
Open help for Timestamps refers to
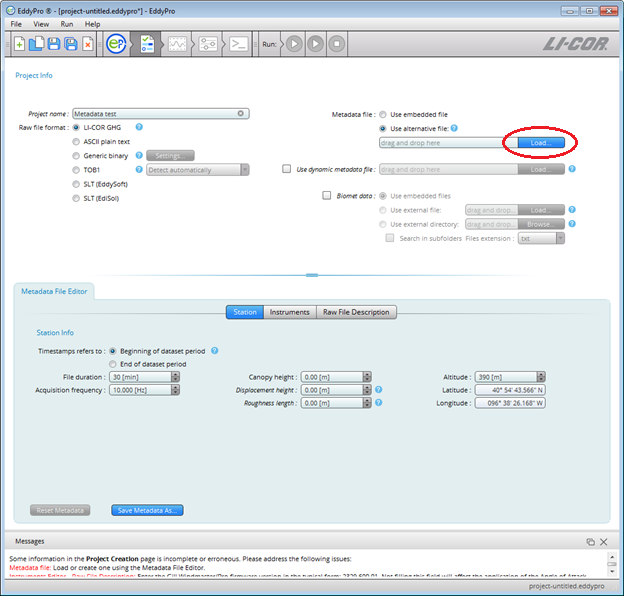(x=214, y=351)
